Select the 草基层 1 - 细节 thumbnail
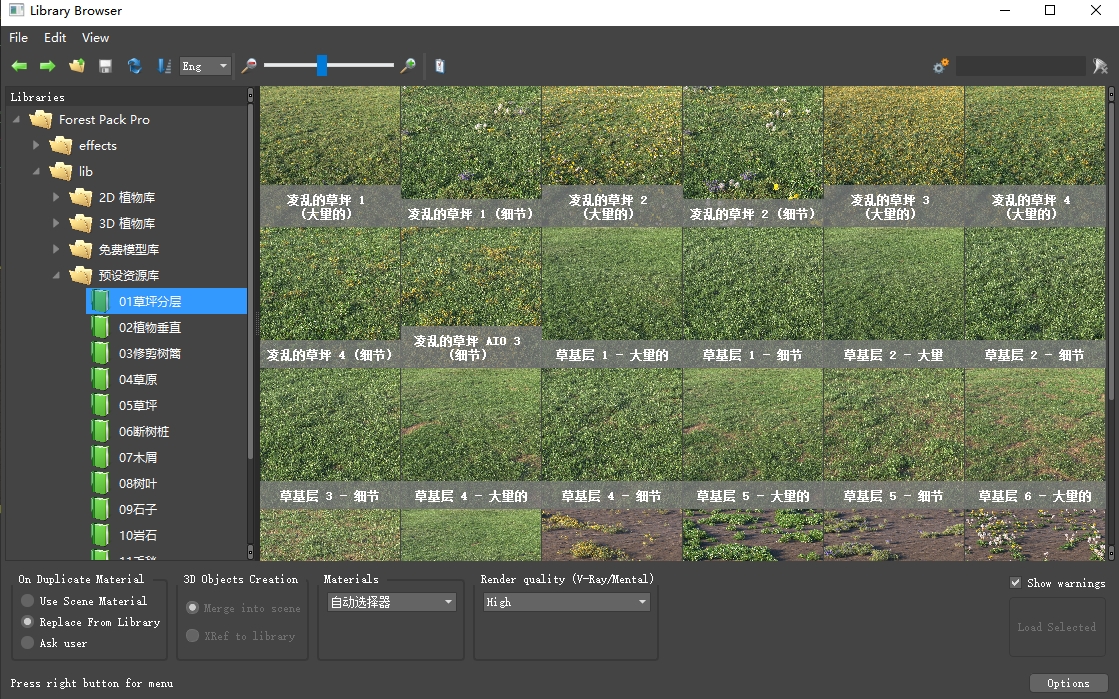1119x699 pixels. pyautogui.click(x=752, y=298)
